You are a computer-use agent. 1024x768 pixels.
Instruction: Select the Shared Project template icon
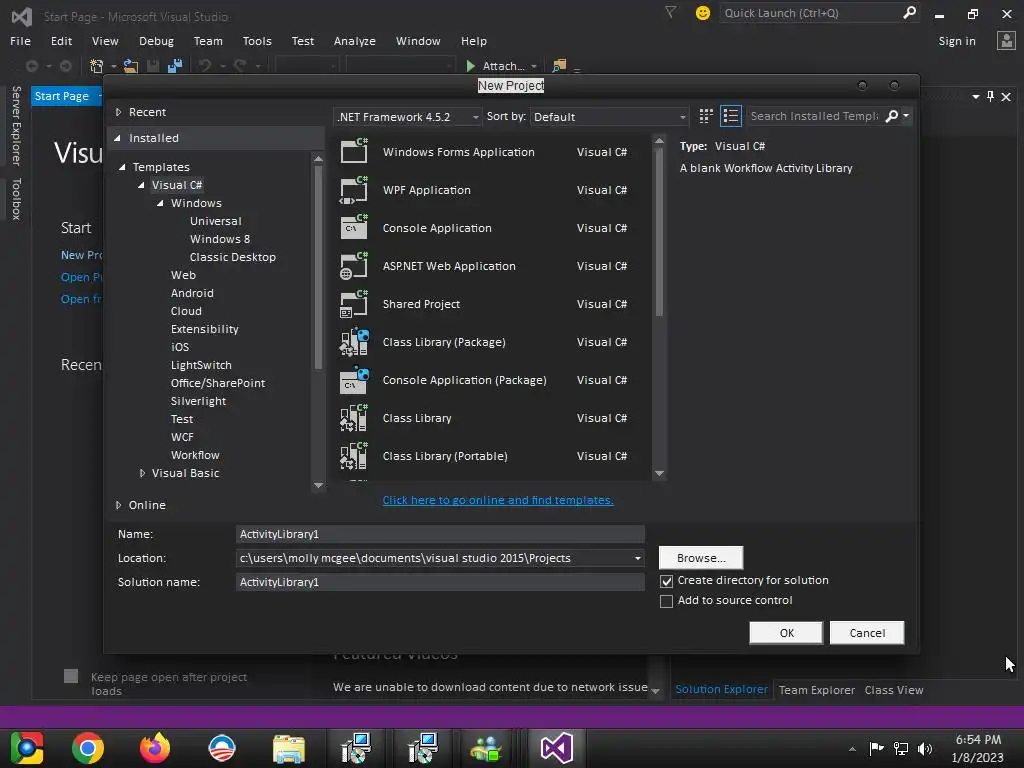(354, 304)
